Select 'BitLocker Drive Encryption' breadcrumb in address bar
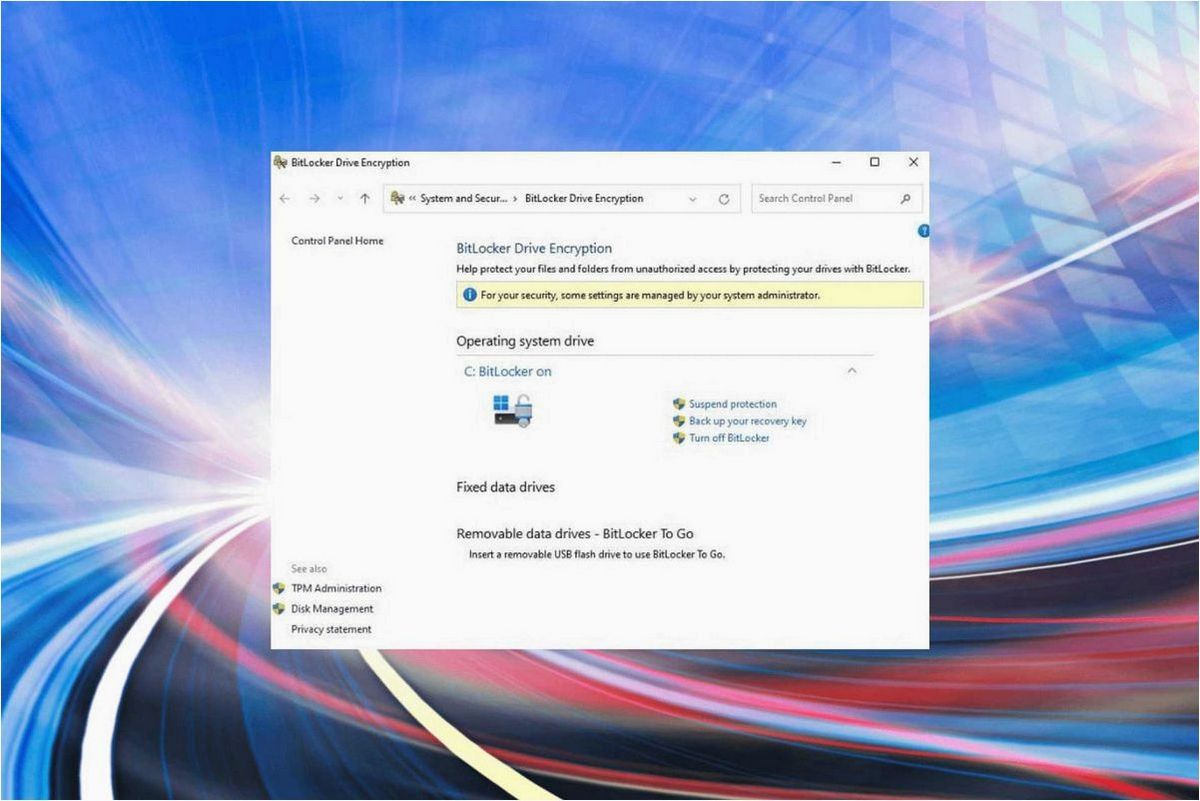Image resolution: width=1200 pixels, height=801 pixels. coord(584,198)
